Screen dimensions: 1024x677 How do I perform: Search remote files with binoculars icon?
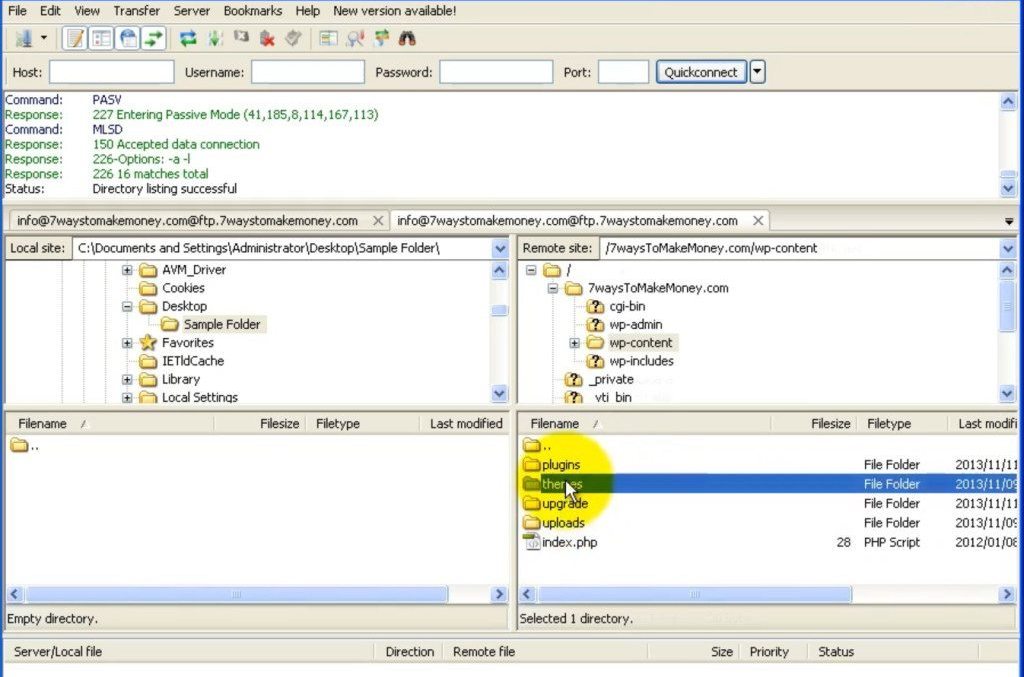point(407,39)
